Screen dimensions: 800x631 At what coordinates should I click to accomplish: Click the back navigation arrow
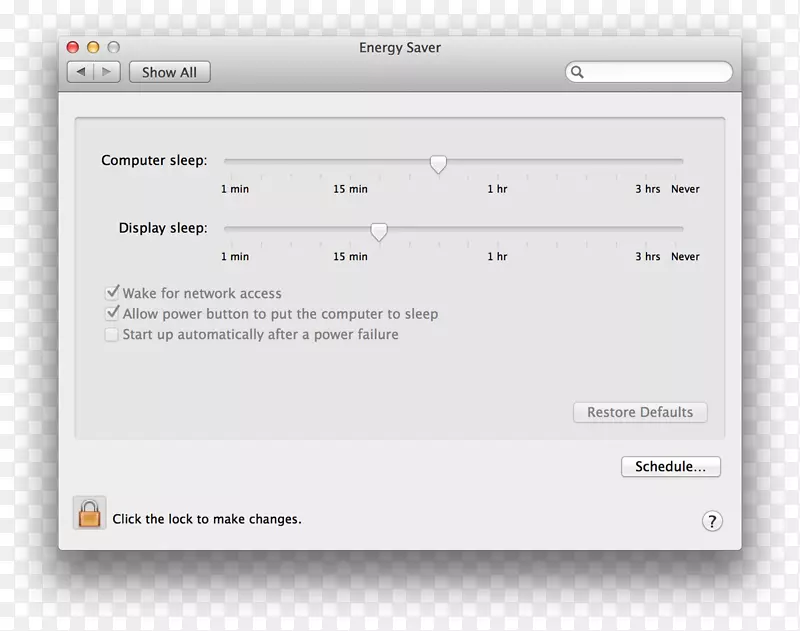pos(80,71)
